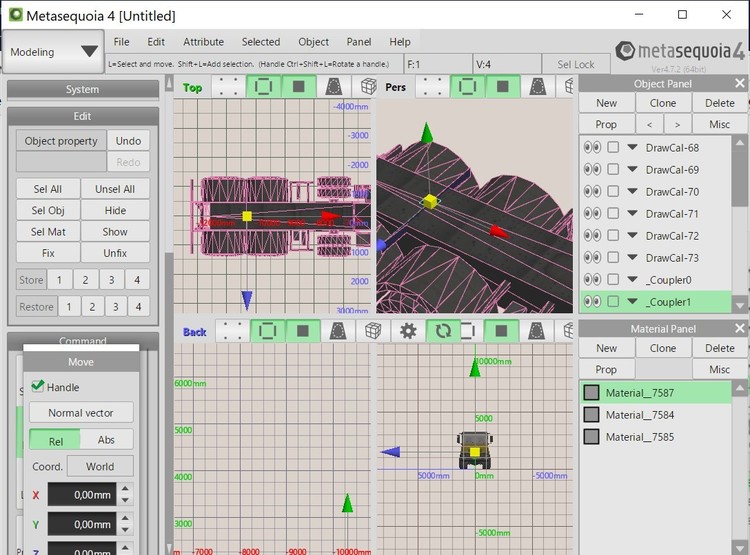The height and width of the screenshot is (555, 750).
Task: Collapse the DrawCal-72 triangle expander
Action: click(632, 235)
